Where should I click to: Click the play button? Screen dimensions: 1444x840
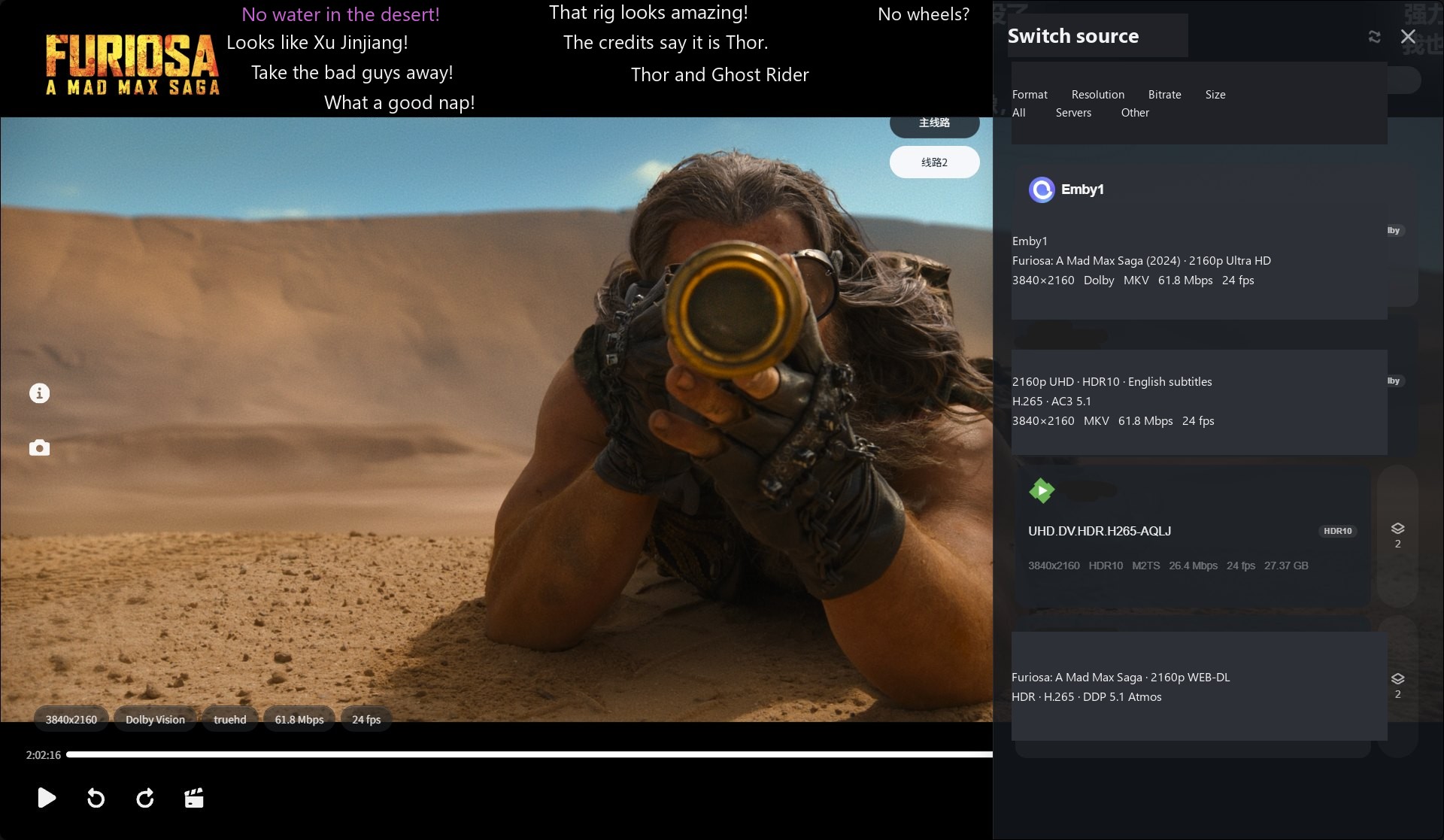click(47, 798)
